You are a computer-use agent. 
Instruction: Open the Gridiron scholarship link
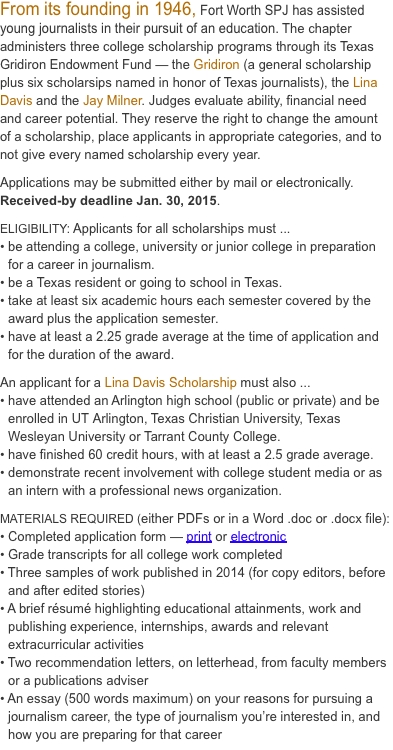216,65
